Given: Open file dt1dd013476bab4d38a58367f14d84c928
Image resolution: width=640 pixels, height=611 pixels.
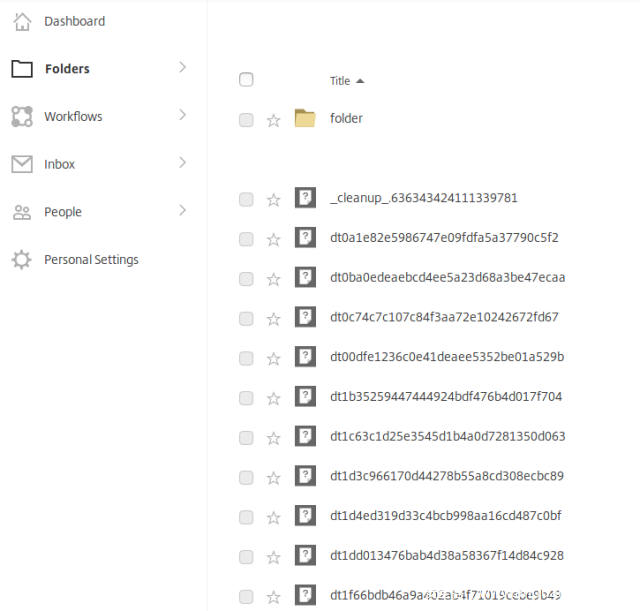Looking at the screenshot, I should tap(447, 555).
